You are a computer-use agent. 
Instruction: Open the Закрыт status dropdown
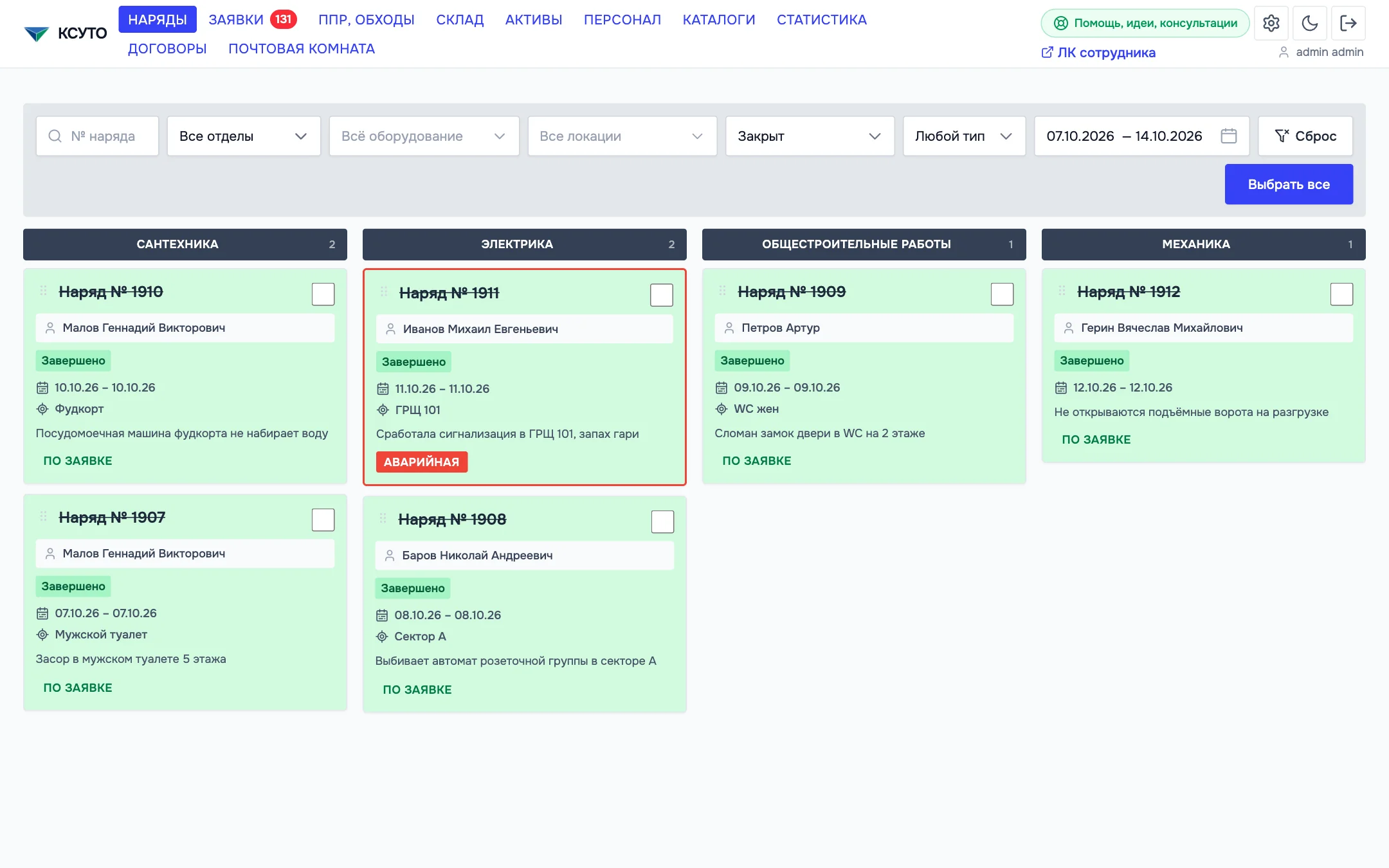click(x=810, y=136)
